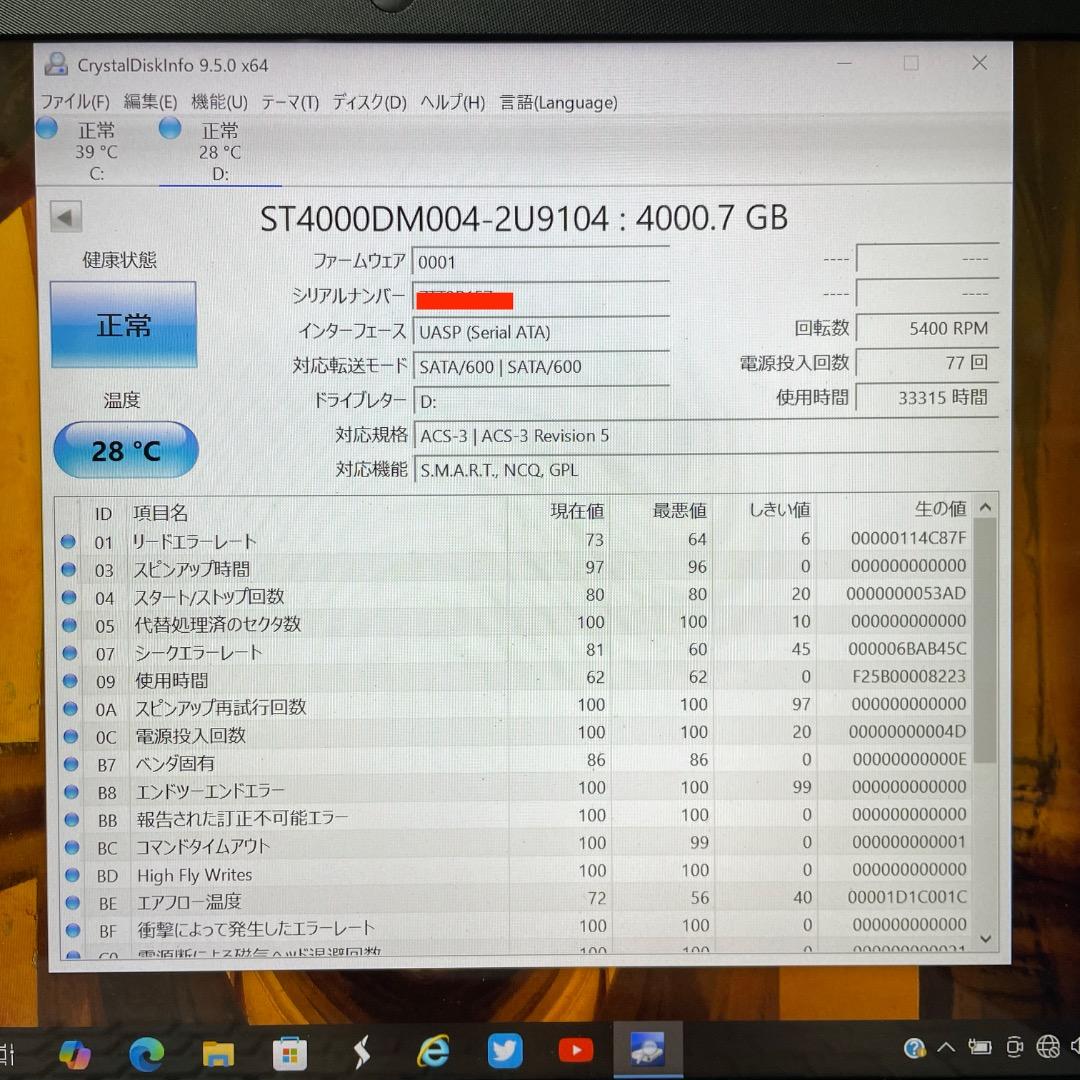Image resolution: width=1080 pixels, height=1080 pixels.
Task: Select the row named リードエラーレート
Action: click(x=515, y=540)
